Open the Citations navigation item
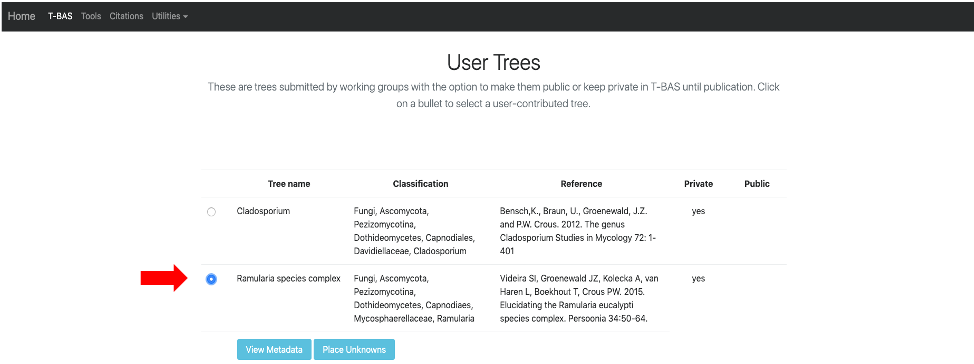Viewport: 974px width, 364px height. pyautogui.click(x=126, y=16)
